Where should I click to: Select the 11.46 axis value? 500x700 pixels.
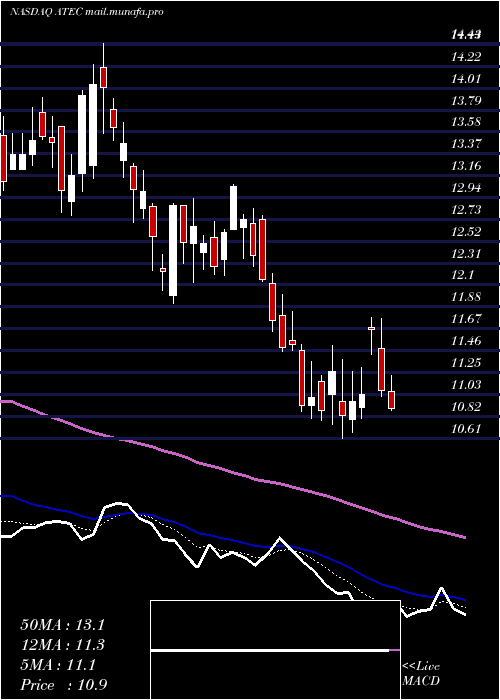point(466,341)
